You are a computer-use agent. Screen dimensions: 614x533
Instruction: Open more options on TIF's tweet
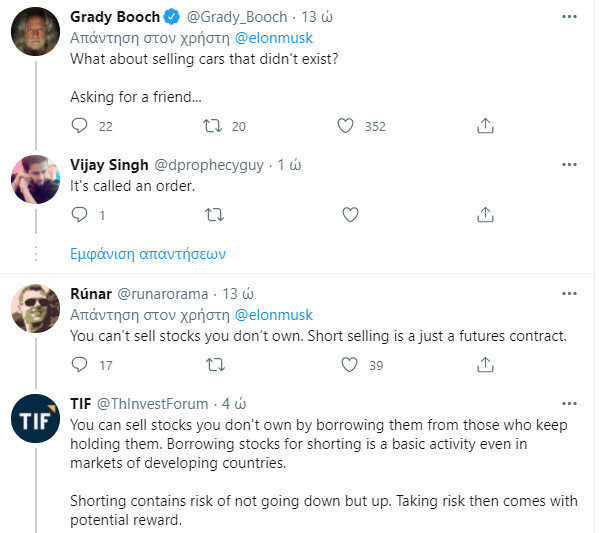click(x=568, y=404)
